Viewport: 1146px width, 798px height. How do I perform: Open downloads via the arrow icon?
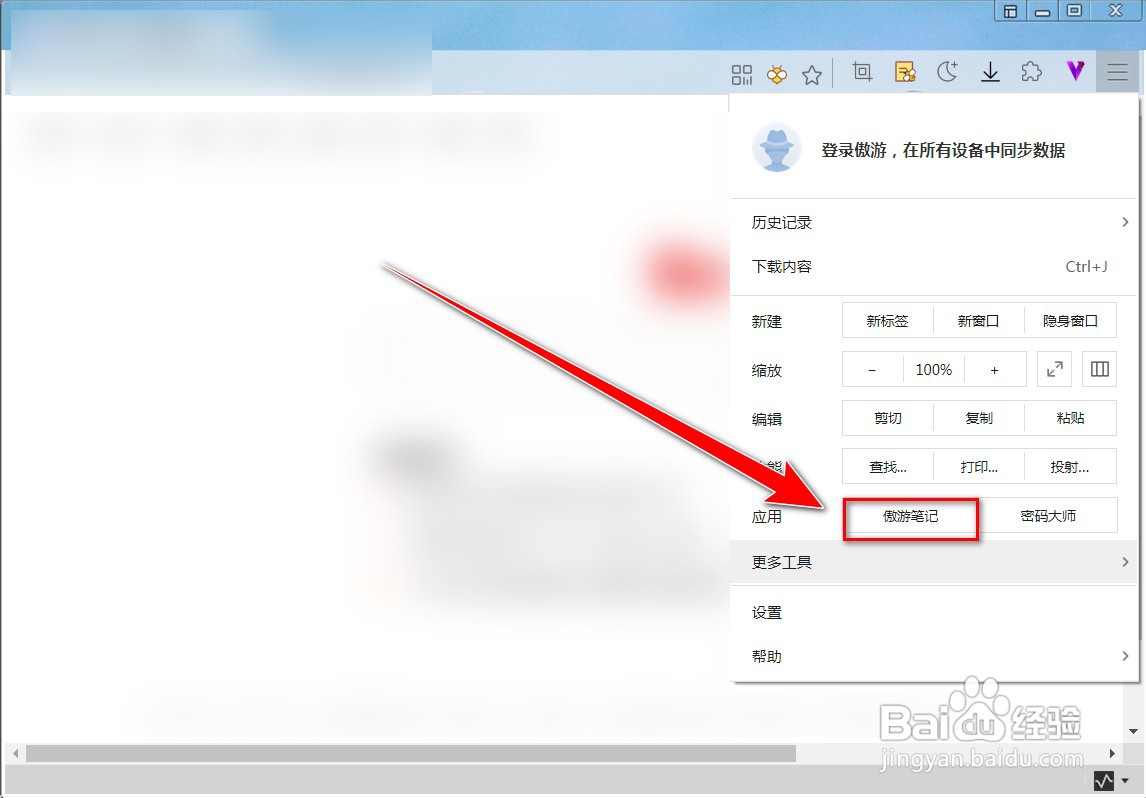pyautogui.click(x=990, y=72)
